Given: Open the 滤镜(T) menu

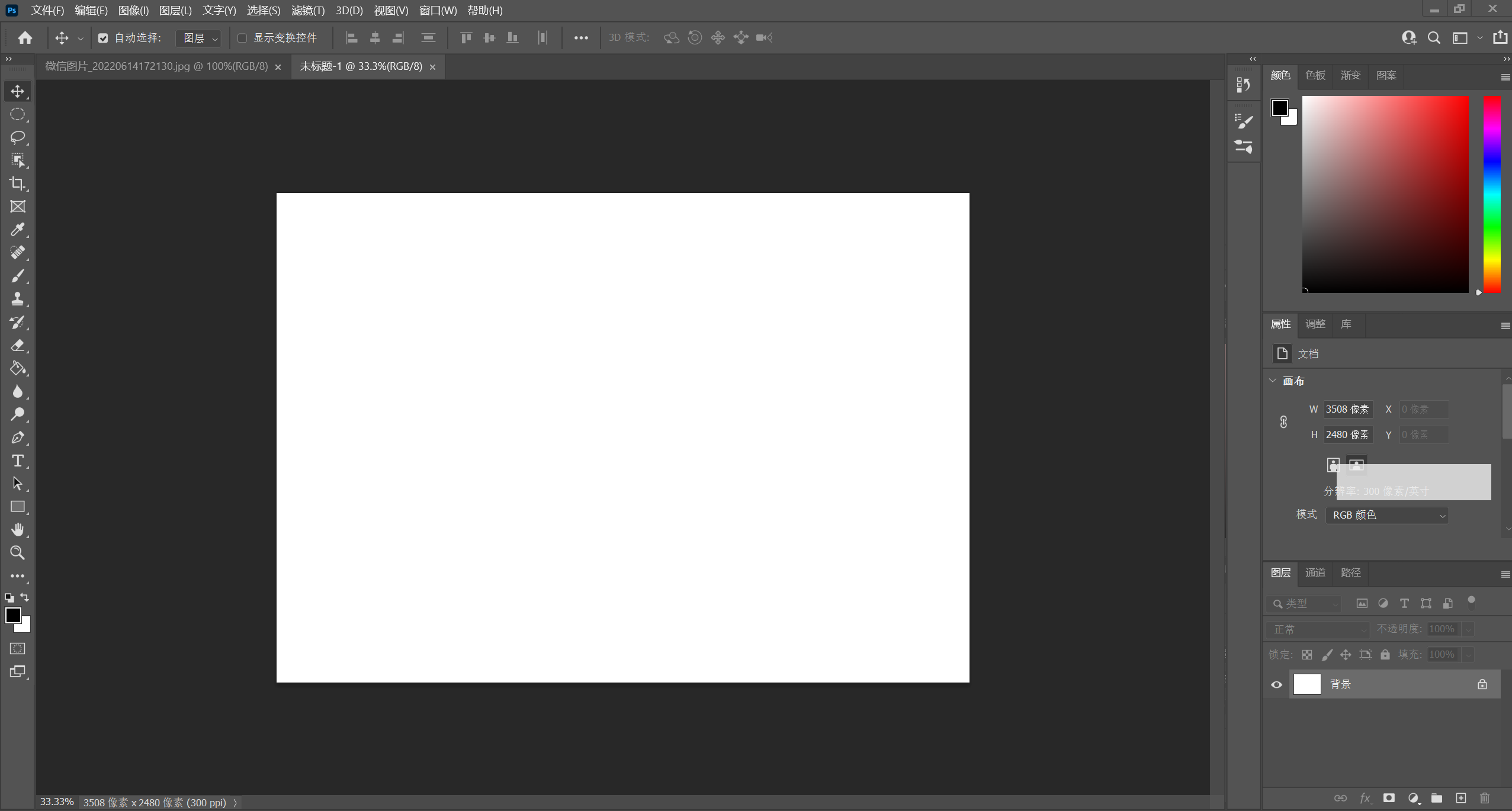Looking at the screenshot, I should coord(307,10).
